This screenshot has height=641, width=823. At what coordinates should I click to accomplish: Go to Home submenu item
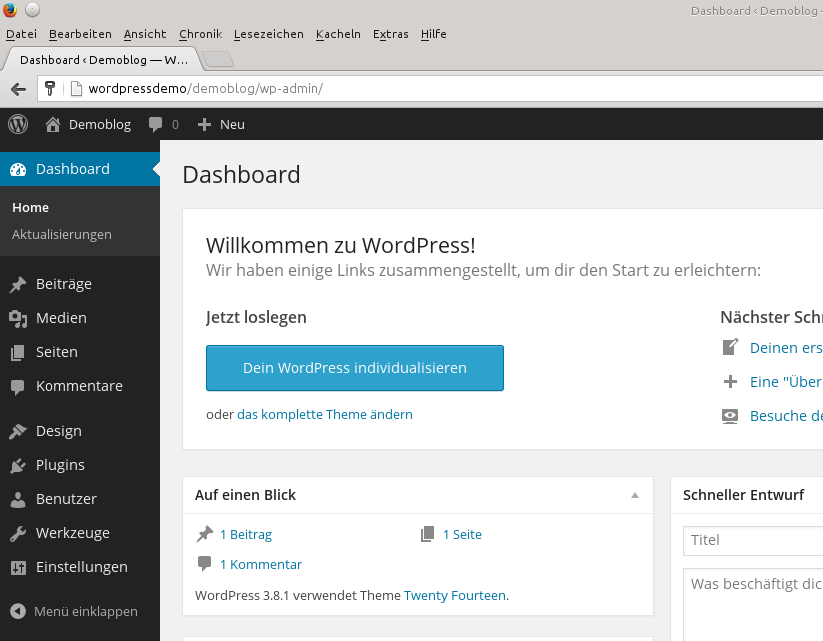[x=30, y=208]
